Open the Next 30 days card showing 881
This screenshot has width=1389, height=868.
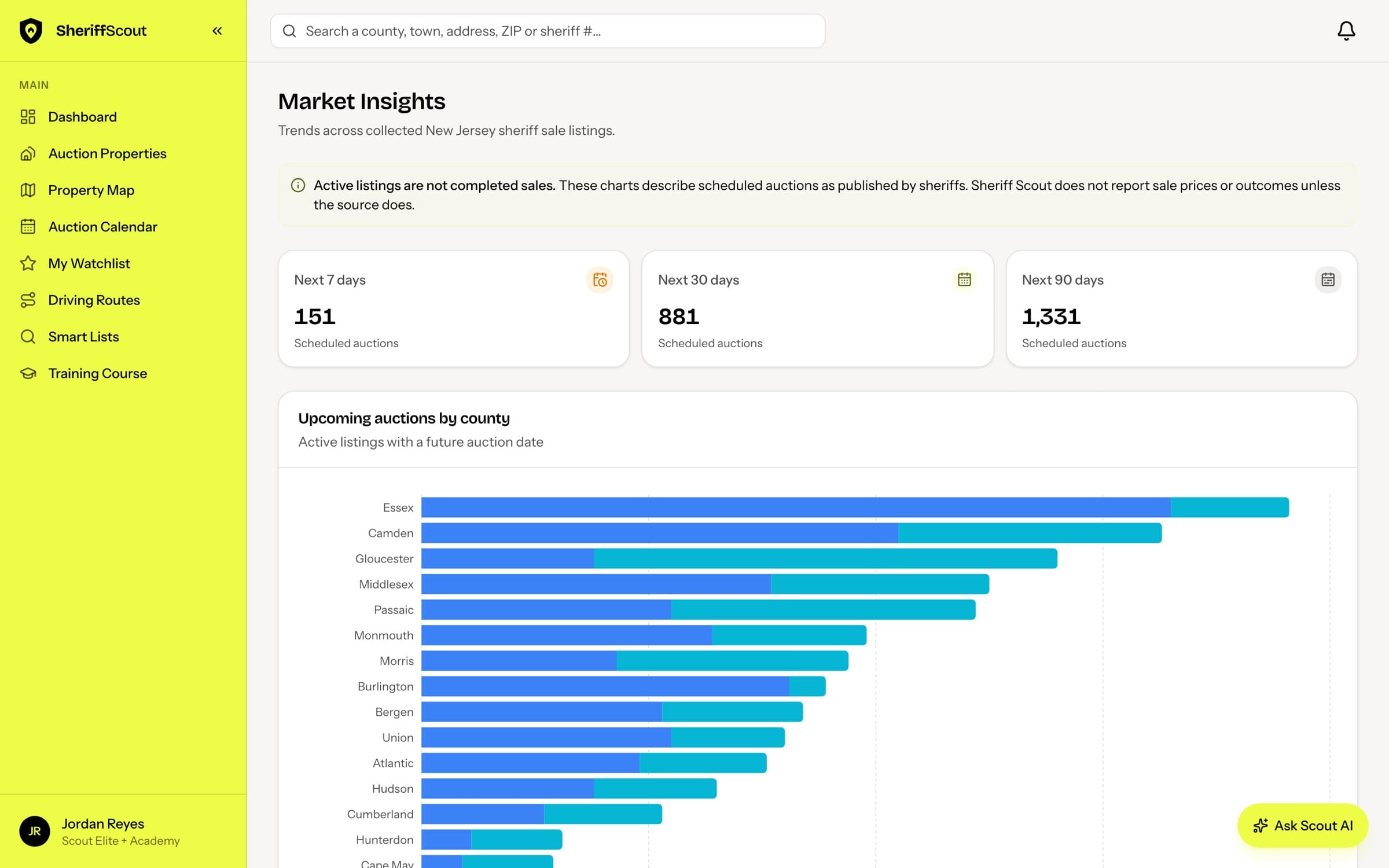817,308
